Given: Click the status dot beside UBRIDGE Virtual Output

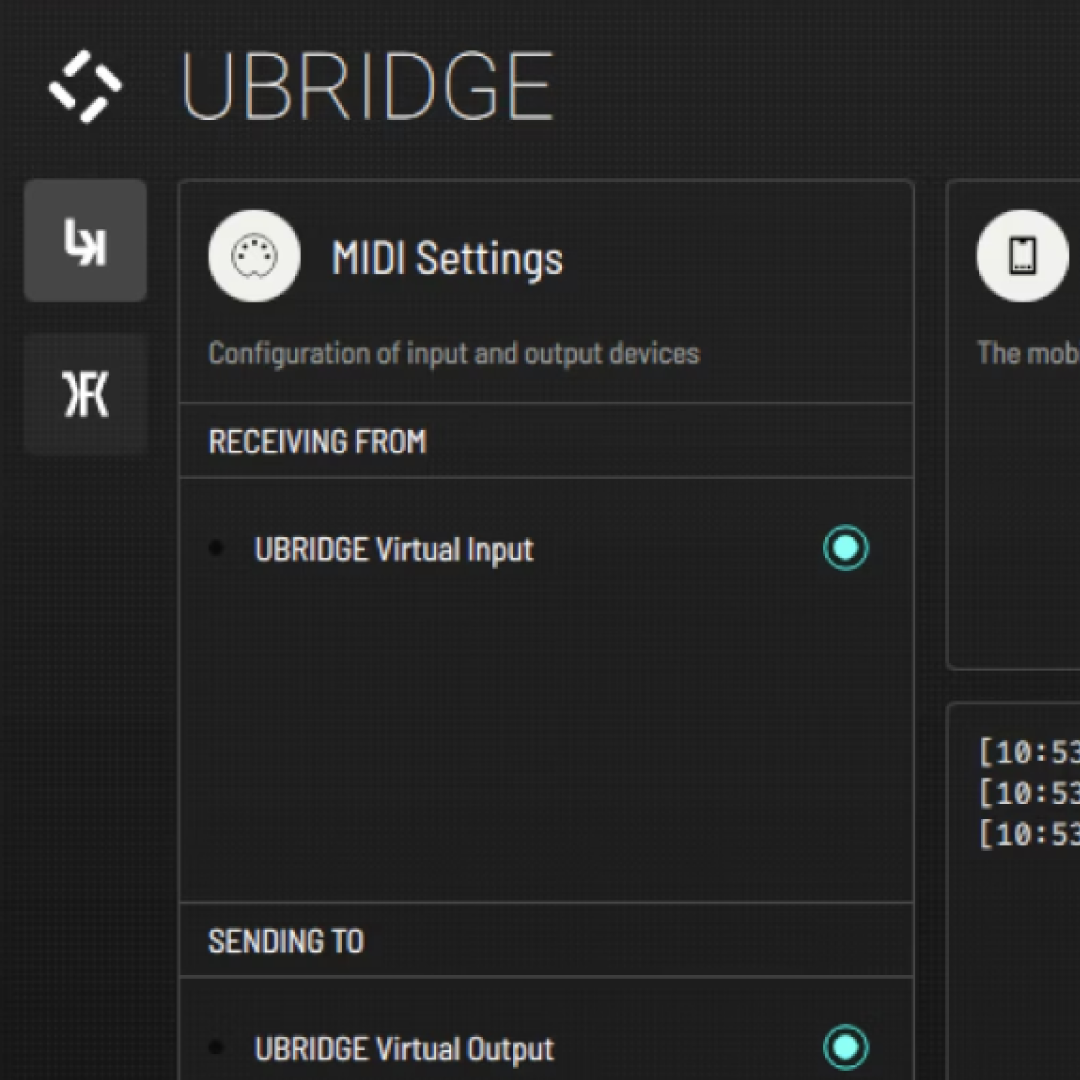Looking at the screenshot, I should click(216, 1048).
